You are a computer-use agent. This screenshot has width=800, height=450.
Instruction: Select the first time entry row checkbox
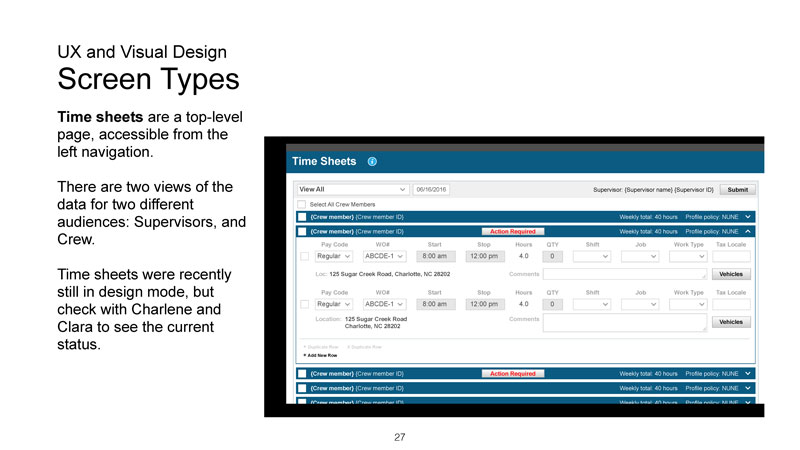[304, 256]
